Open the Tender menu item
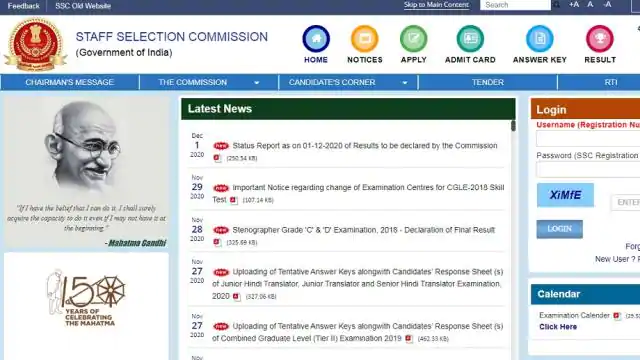640x360 pixels. [x=488, y=82]
